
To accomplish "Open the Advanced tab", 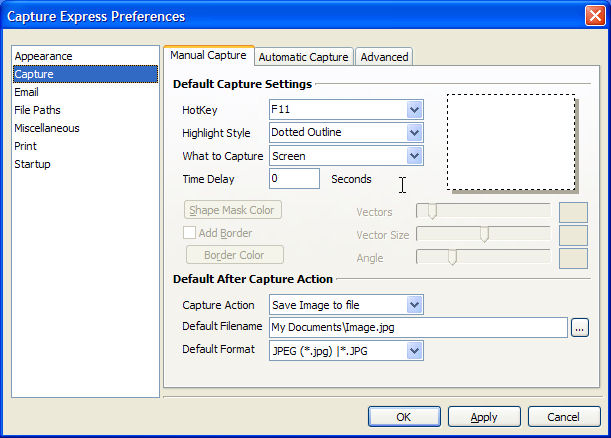I will coord(384,57).
